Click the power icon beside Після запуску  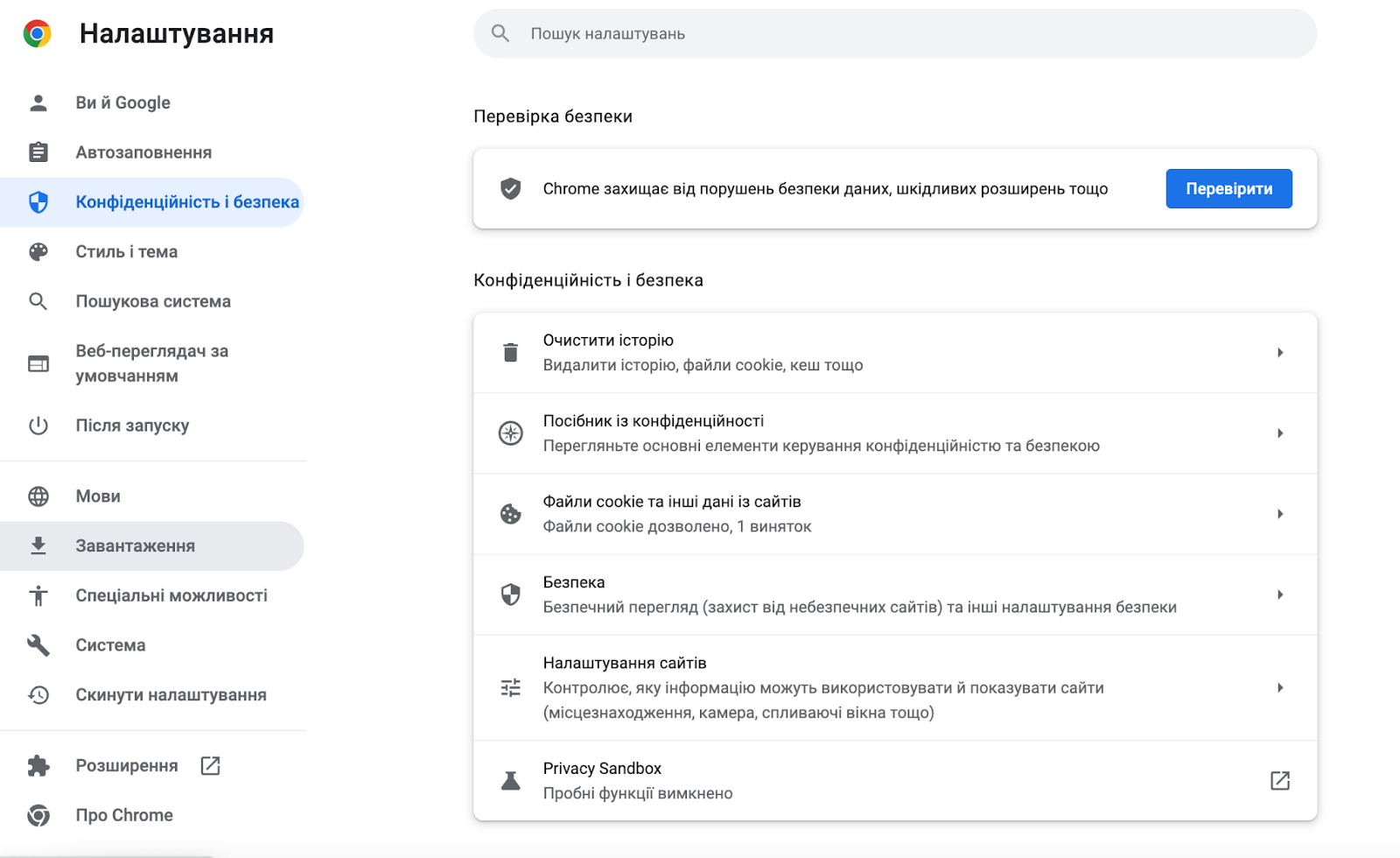click(38, 425)
